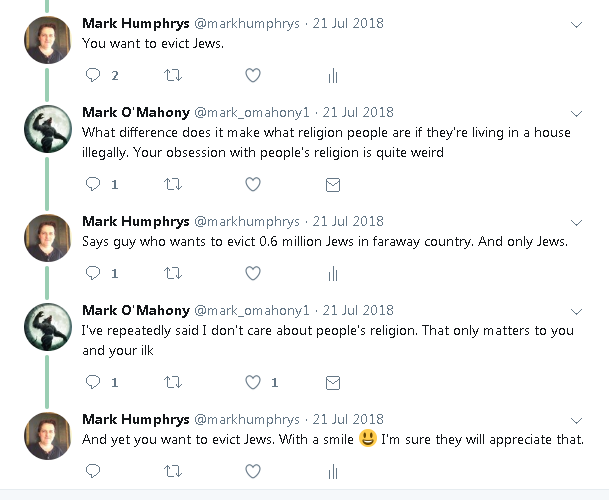Like the "You want to evict Jews." tweet
The width and height of the screenshot is (609, 502).
(253, 75)
